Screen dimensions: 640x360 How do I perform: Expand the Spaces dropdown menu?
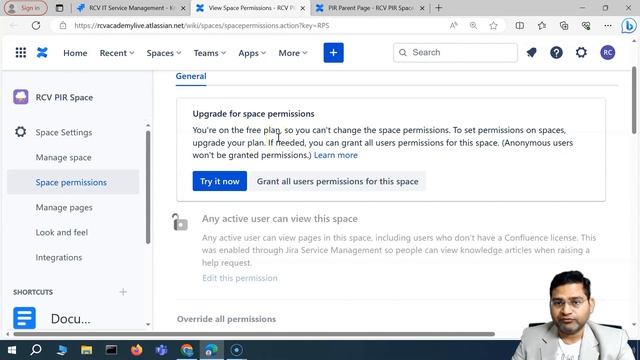pos(164,53)
